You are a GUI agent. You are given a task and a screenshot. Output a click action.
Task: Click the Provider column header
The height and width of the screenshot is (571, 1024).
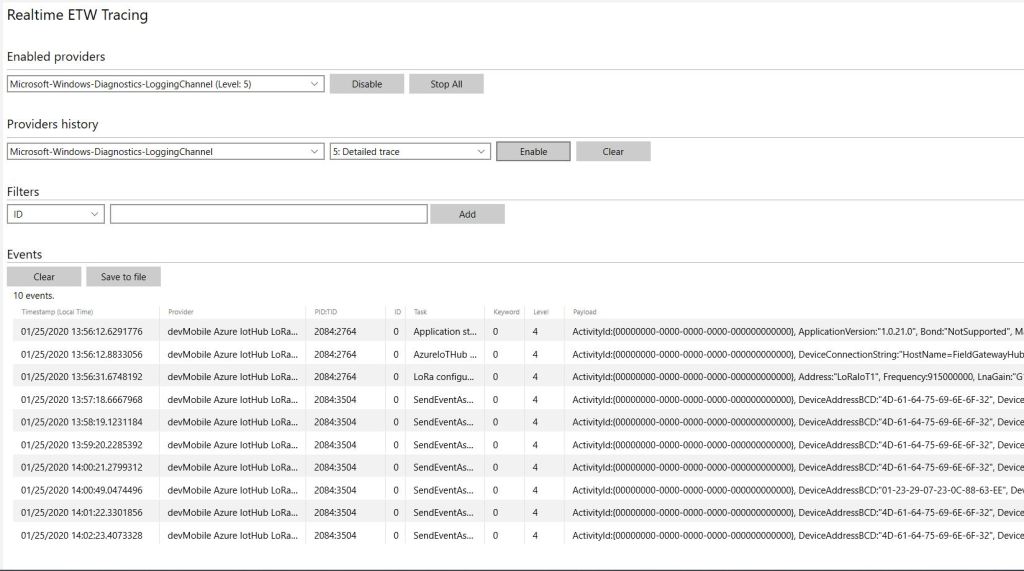tap(181, 312)
